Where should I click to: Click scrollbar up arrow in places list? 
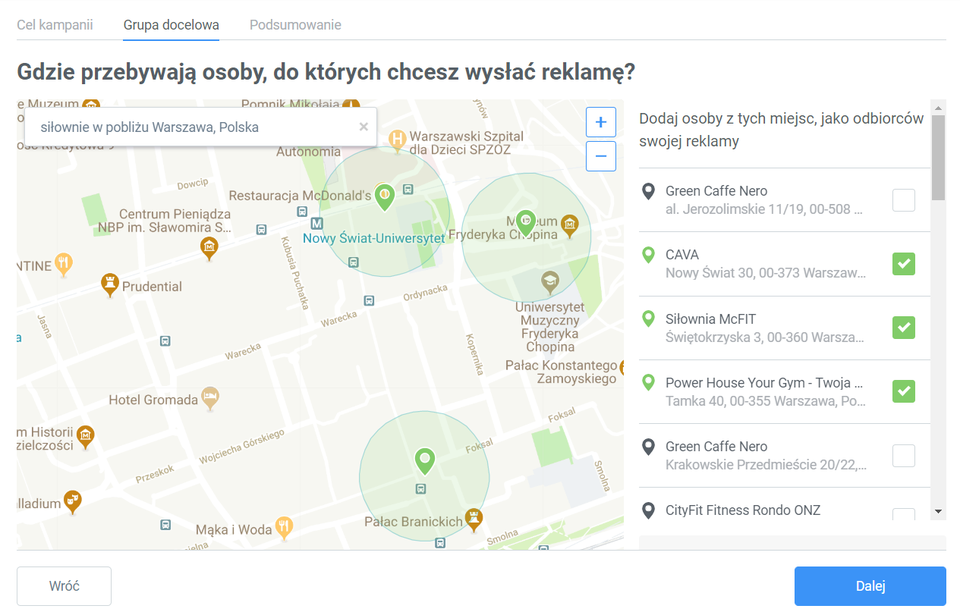pos(939,108)
